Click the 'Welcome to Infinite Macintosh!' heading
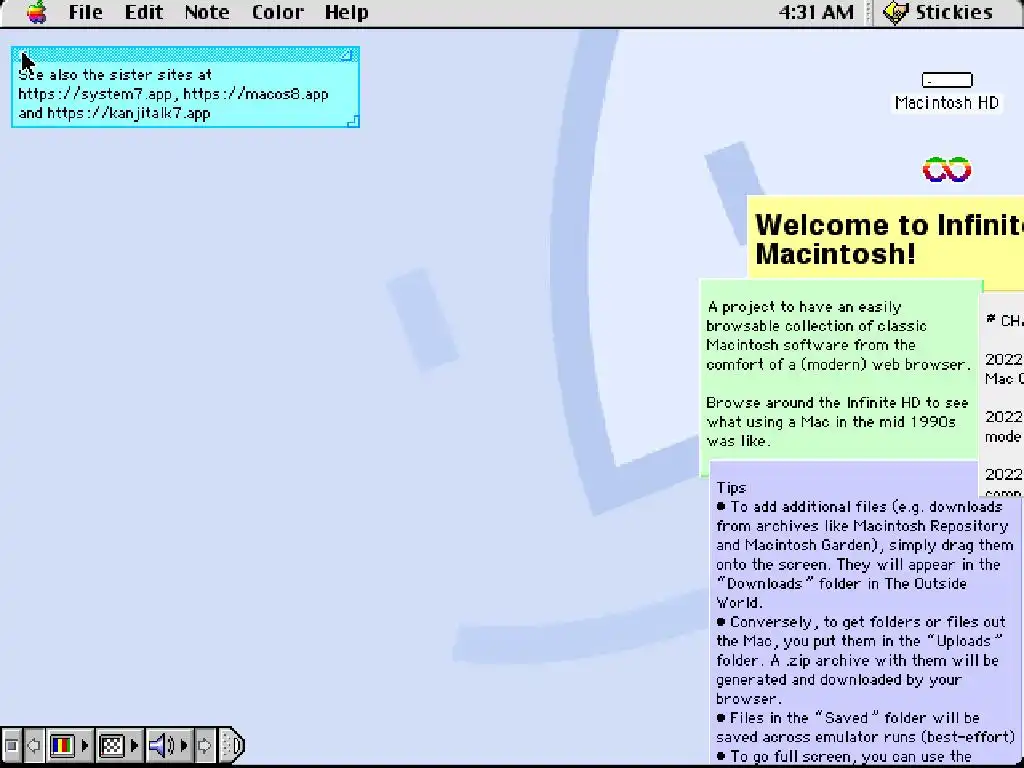 pyautogui.click(x=889, y=239)
